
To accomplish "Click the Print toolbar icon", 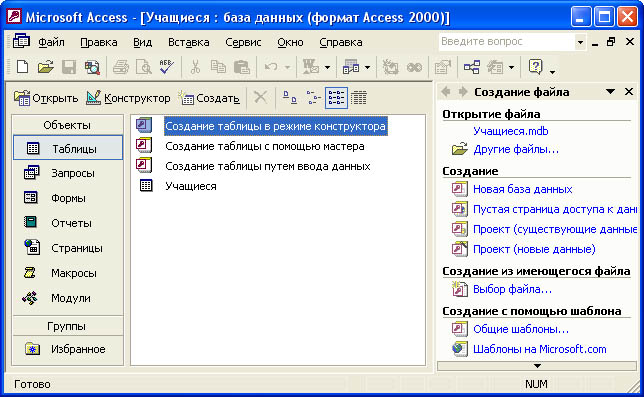I will point(121,67).
